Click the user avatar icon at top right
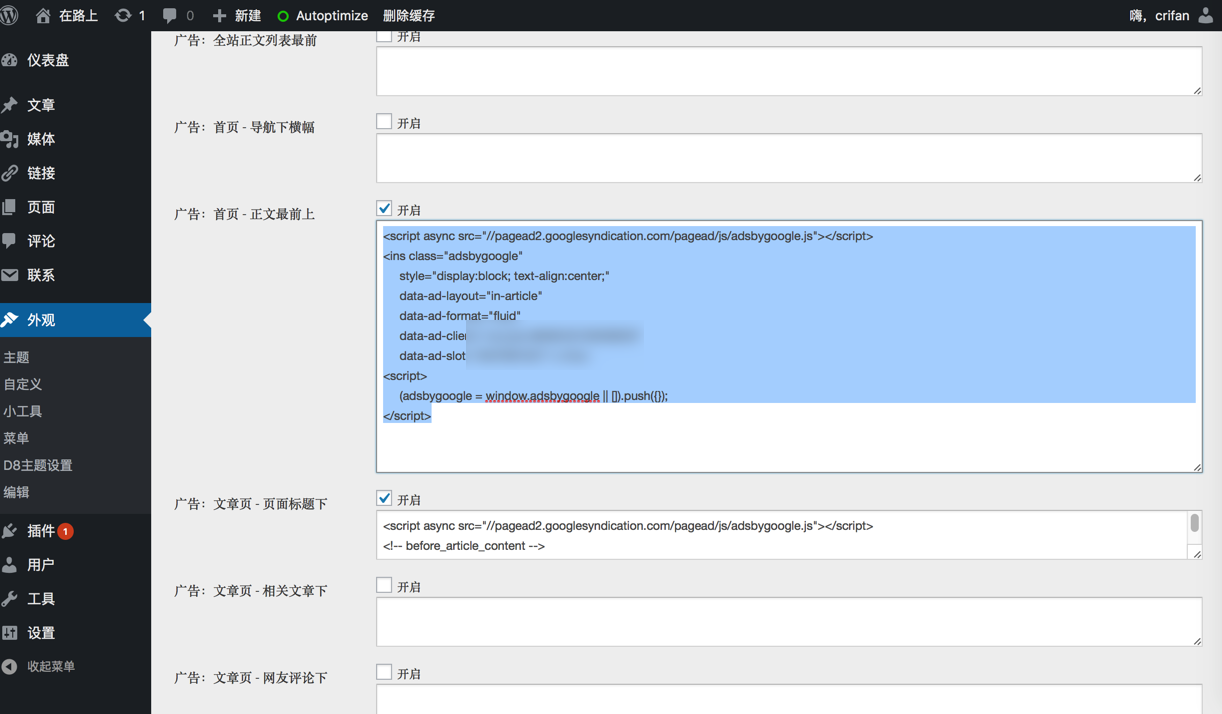This screenshot has width=1222, height=714. pos(1206,15)
